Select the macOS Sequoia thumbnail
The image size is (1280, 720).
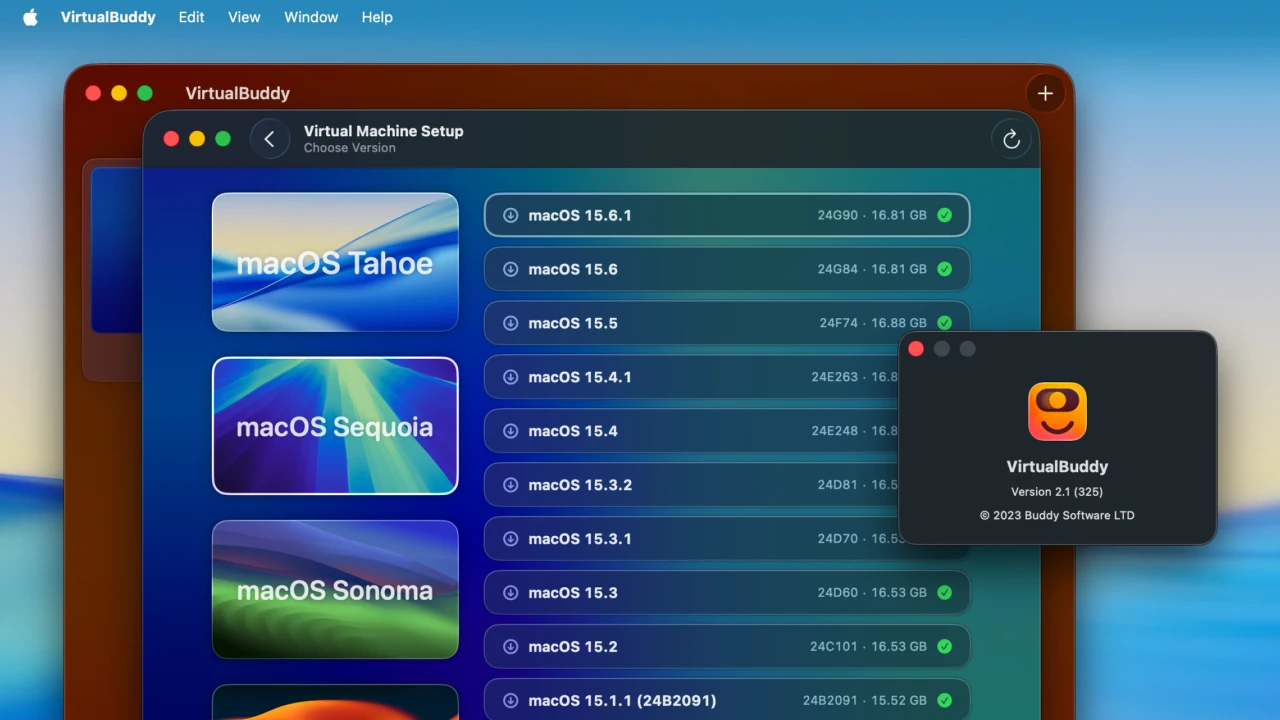[x=335, y=426]
